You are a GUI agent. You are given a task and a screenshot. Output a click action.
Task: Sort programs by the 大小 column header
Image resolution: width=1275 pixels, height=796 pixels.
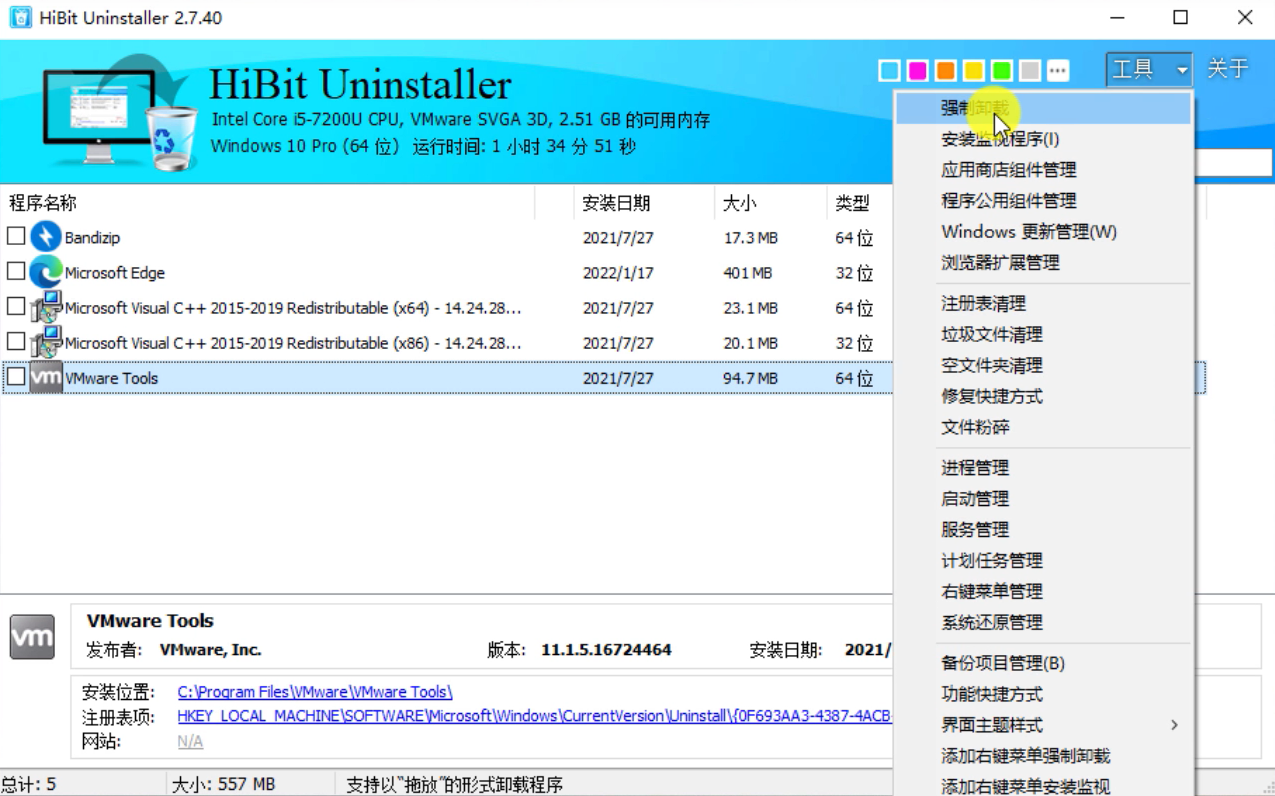point(739,202)
